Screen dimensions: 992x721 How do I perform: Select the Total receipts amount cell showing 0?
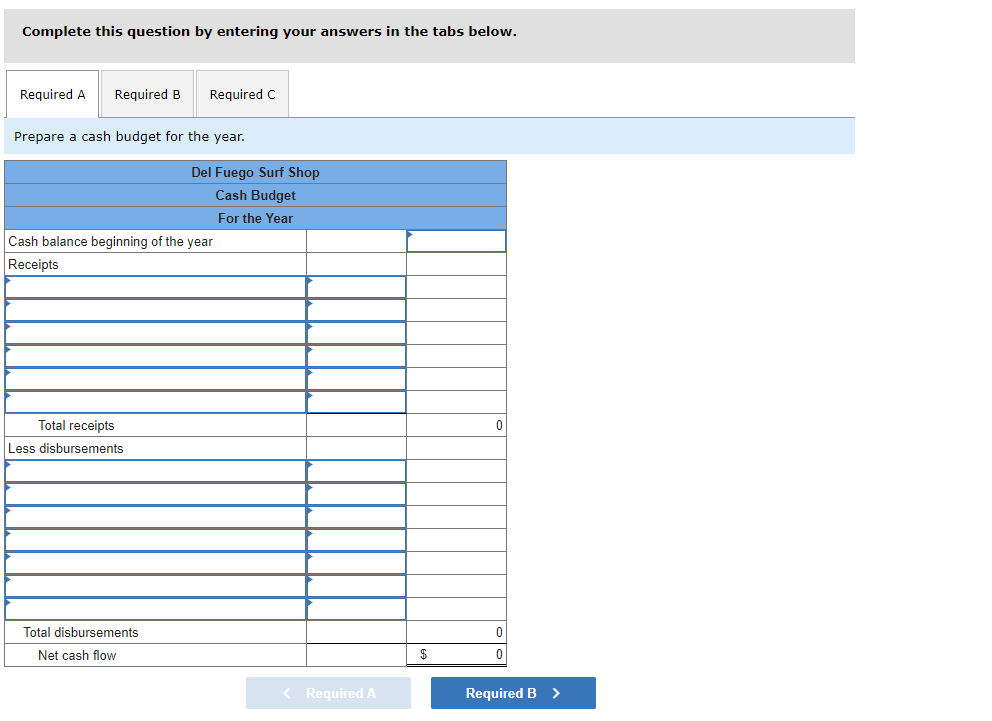455,425
